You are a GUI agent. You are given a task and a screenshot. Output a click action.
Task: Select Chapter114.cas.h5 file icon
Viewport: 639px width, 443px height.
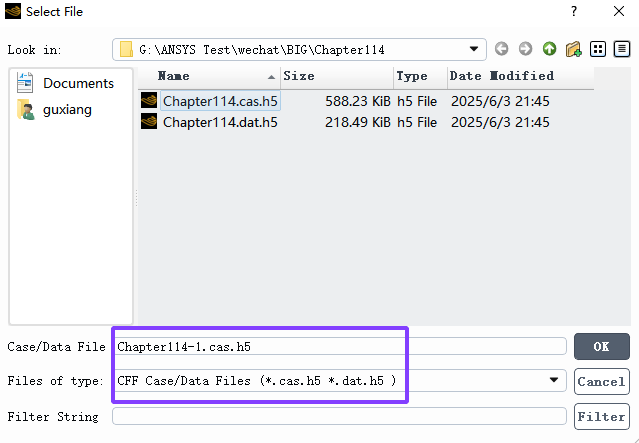click(x=149, y=100)
